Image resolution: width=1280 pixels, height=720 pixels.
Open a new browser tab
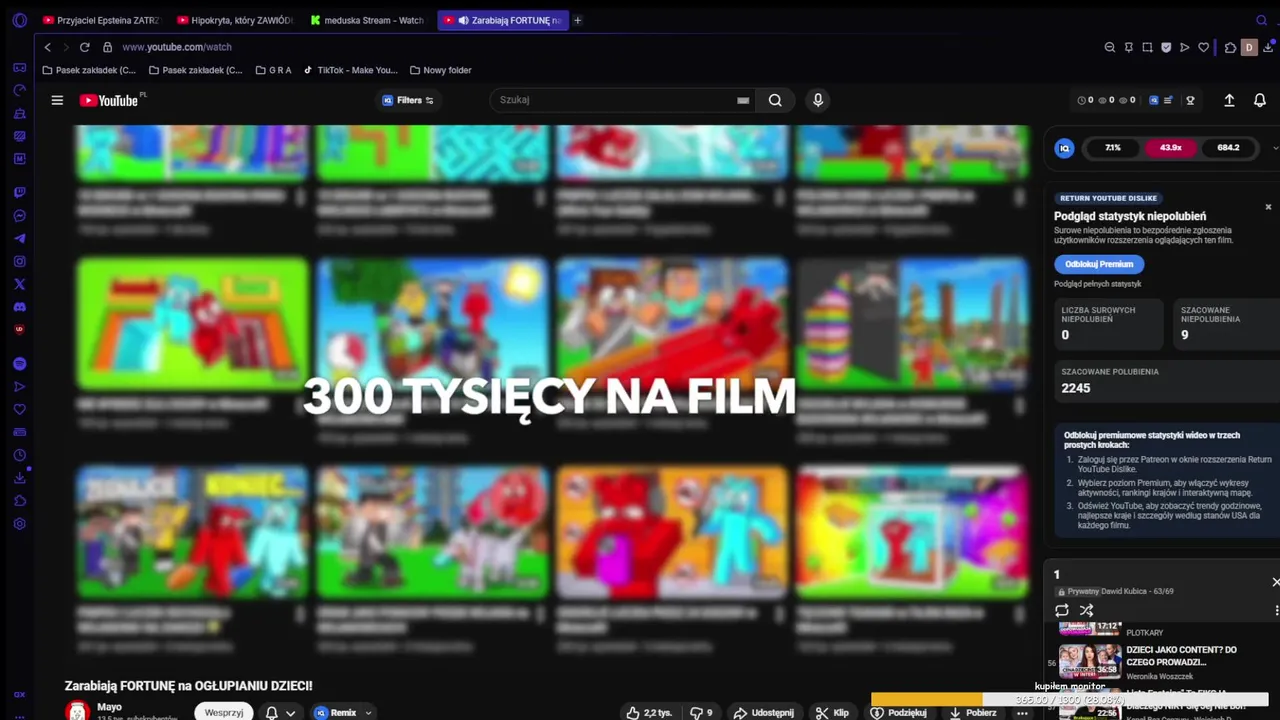pyautogui.click(x=577, y=20)
